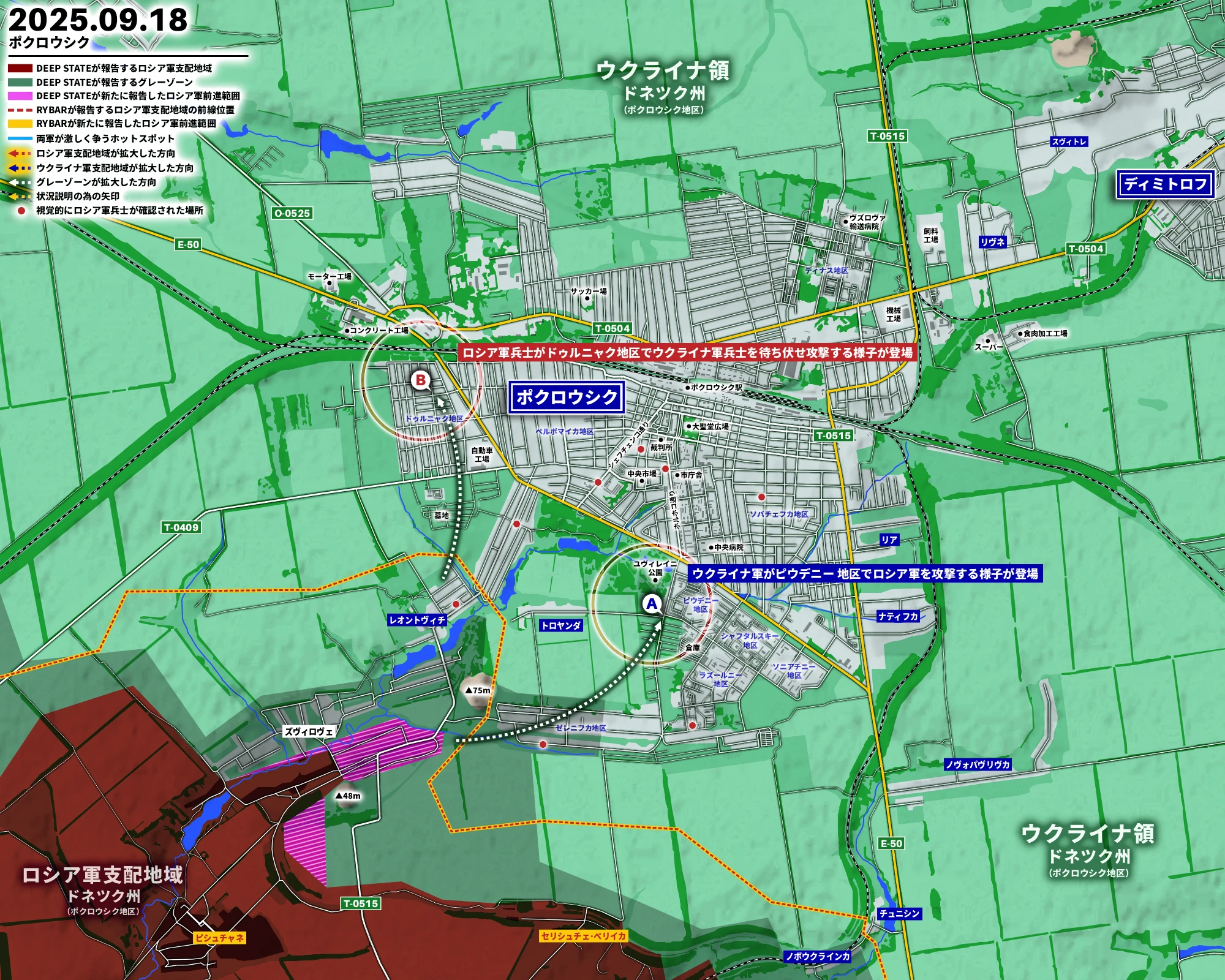
Task: Click the ポクロウシク駅 station marker
Action: (x=688, y=388)
